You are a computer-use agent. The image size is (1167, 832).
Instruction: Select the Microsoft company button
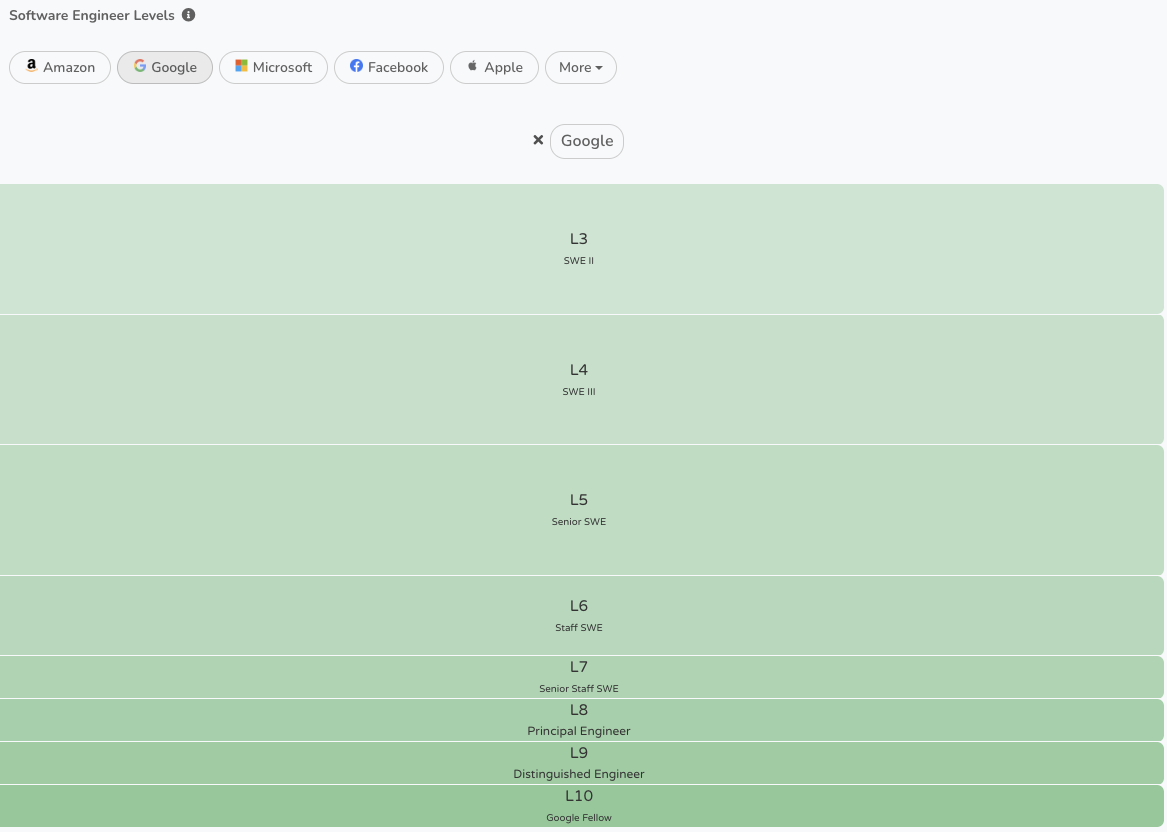pos(273,68)
